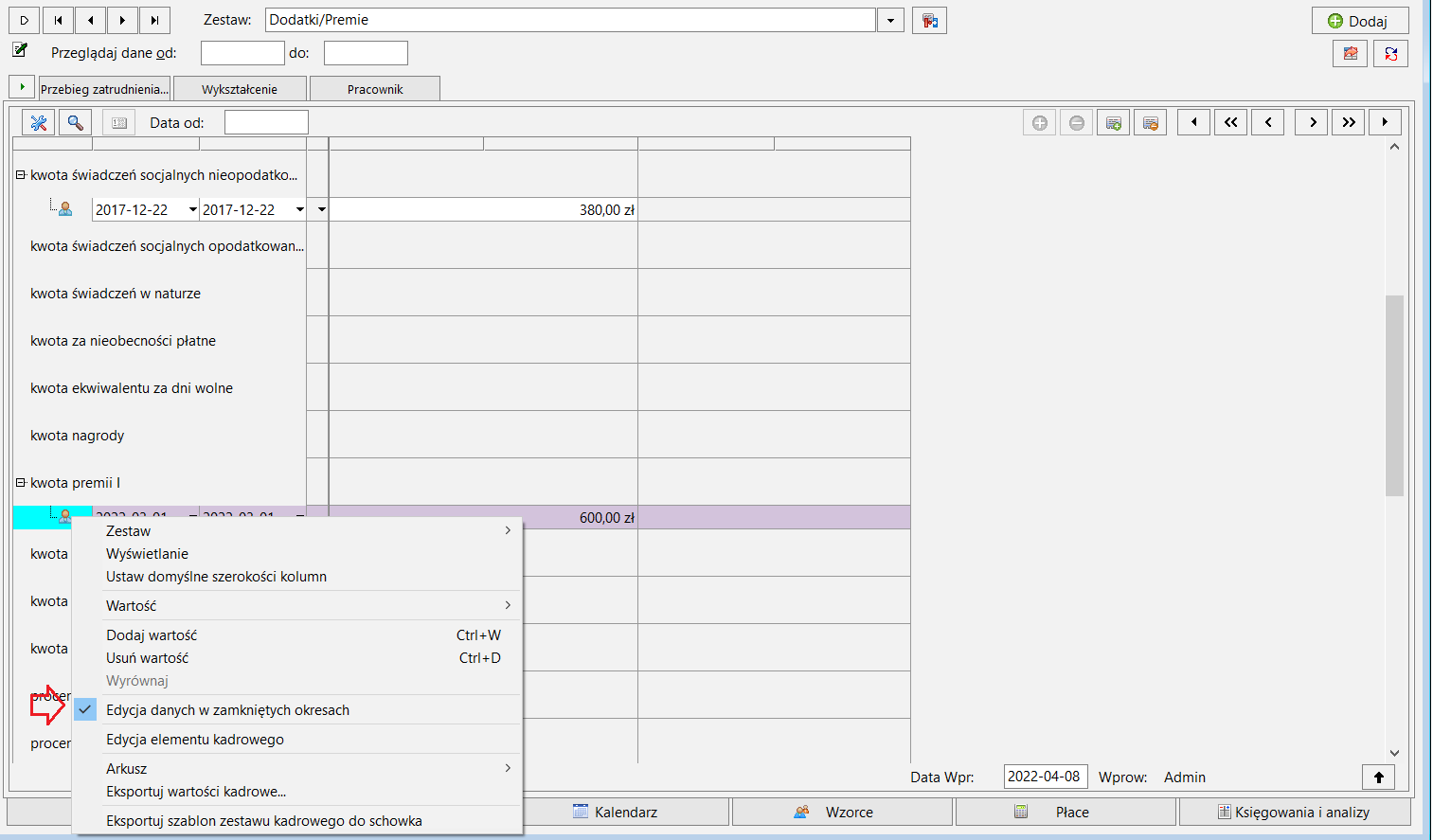
Task: Click the icon next to Zestaw dropdown
Action: pyautogui.click(x=929, y=21)
